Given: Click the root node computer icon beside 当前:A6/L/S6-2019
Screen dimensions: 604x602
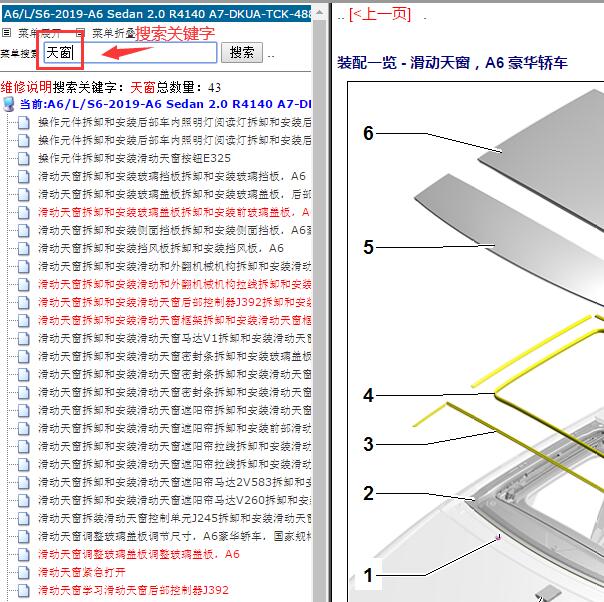Looking at the screenshot, I should 8,104.
